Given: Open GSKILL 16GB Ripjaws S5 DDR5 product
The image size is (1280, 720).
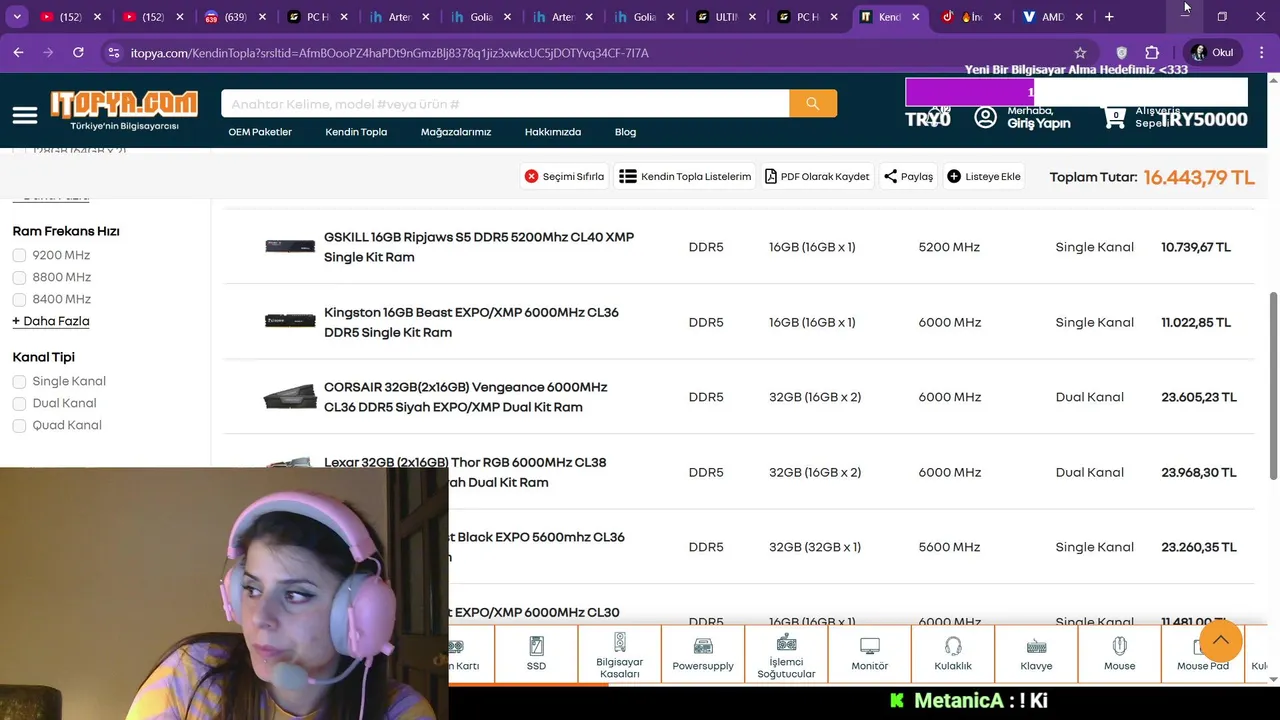Looking at the screenshot, I should tap(479, 247).
